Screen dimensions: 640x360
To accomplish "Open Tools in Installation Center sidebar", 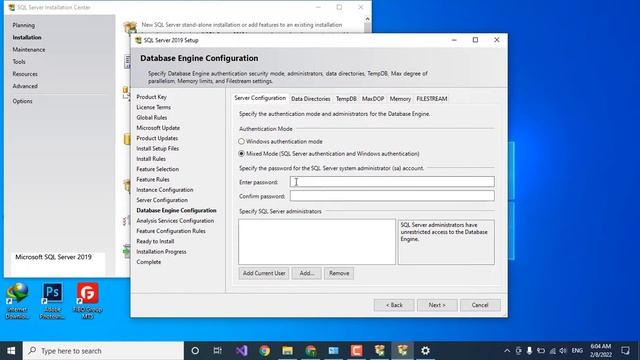I will (x=19, y=62).
